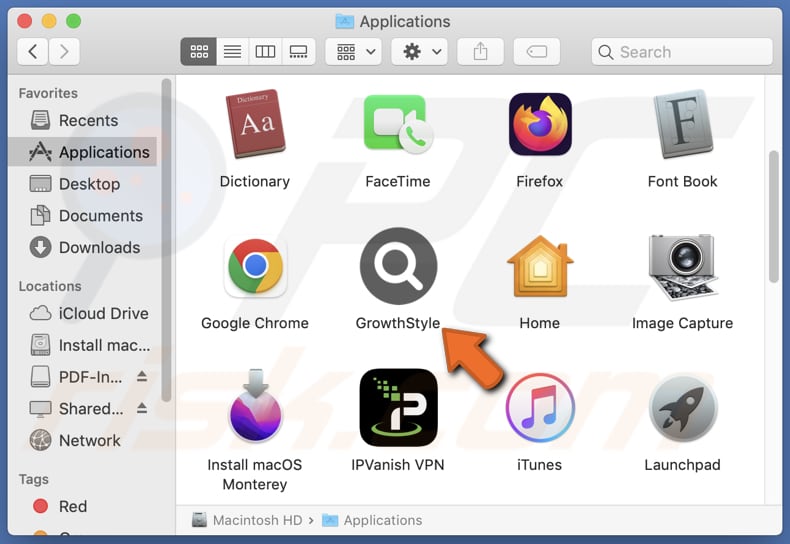The image size is (790, 544).
Task: Click the Dictionary name label
Action: coord(255,181)
